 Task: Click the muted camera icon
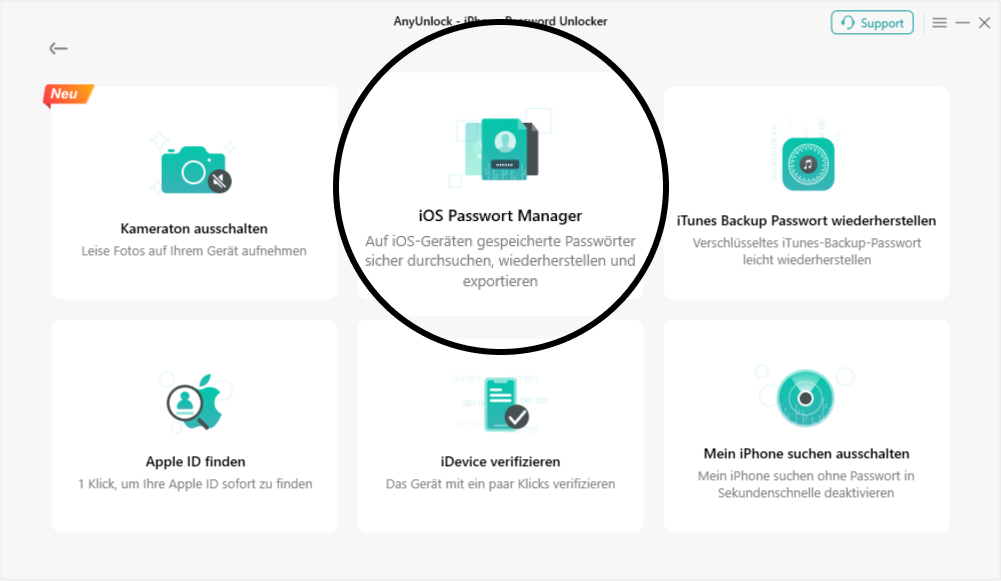pos(195,170)
